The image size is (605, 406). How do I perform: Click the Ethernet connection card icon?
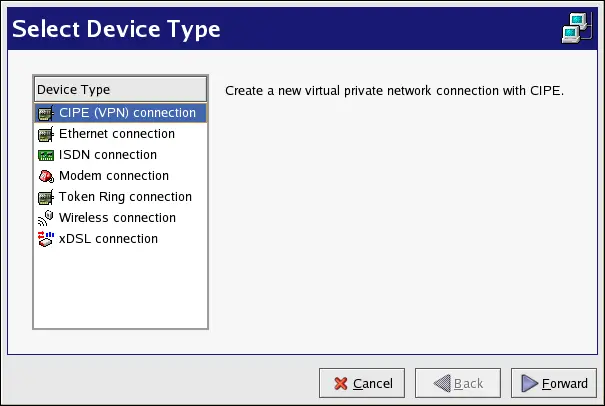tap(45, 134)
